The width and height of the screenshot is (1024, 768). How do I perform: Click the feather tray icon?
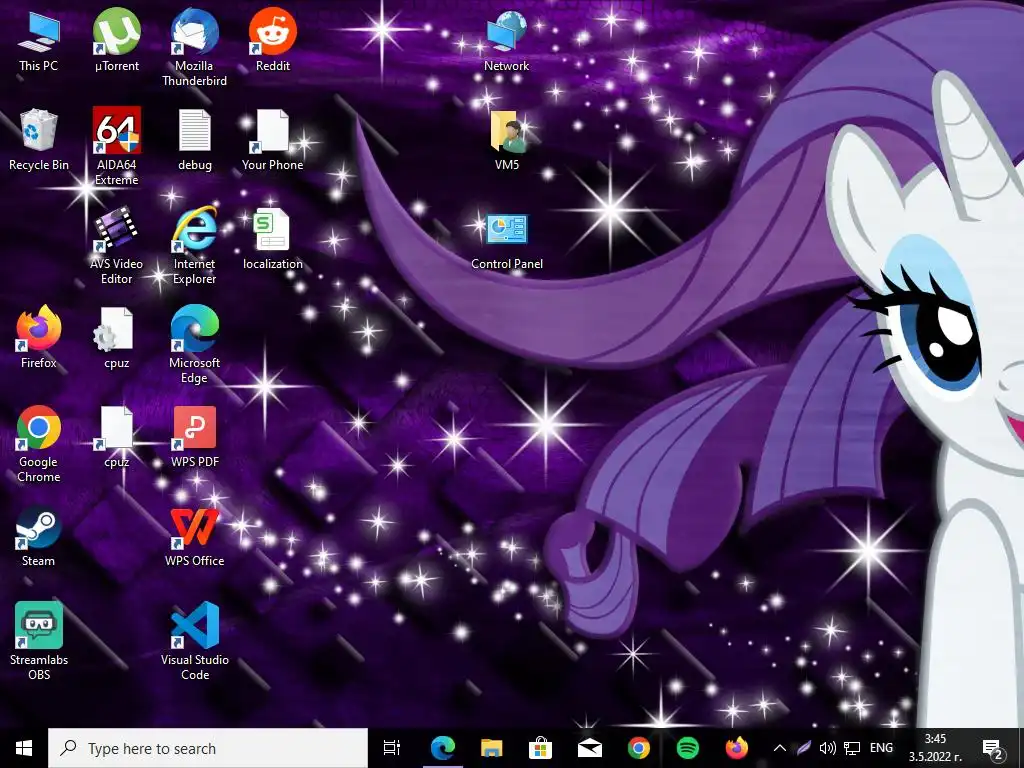tap(804, 748)
